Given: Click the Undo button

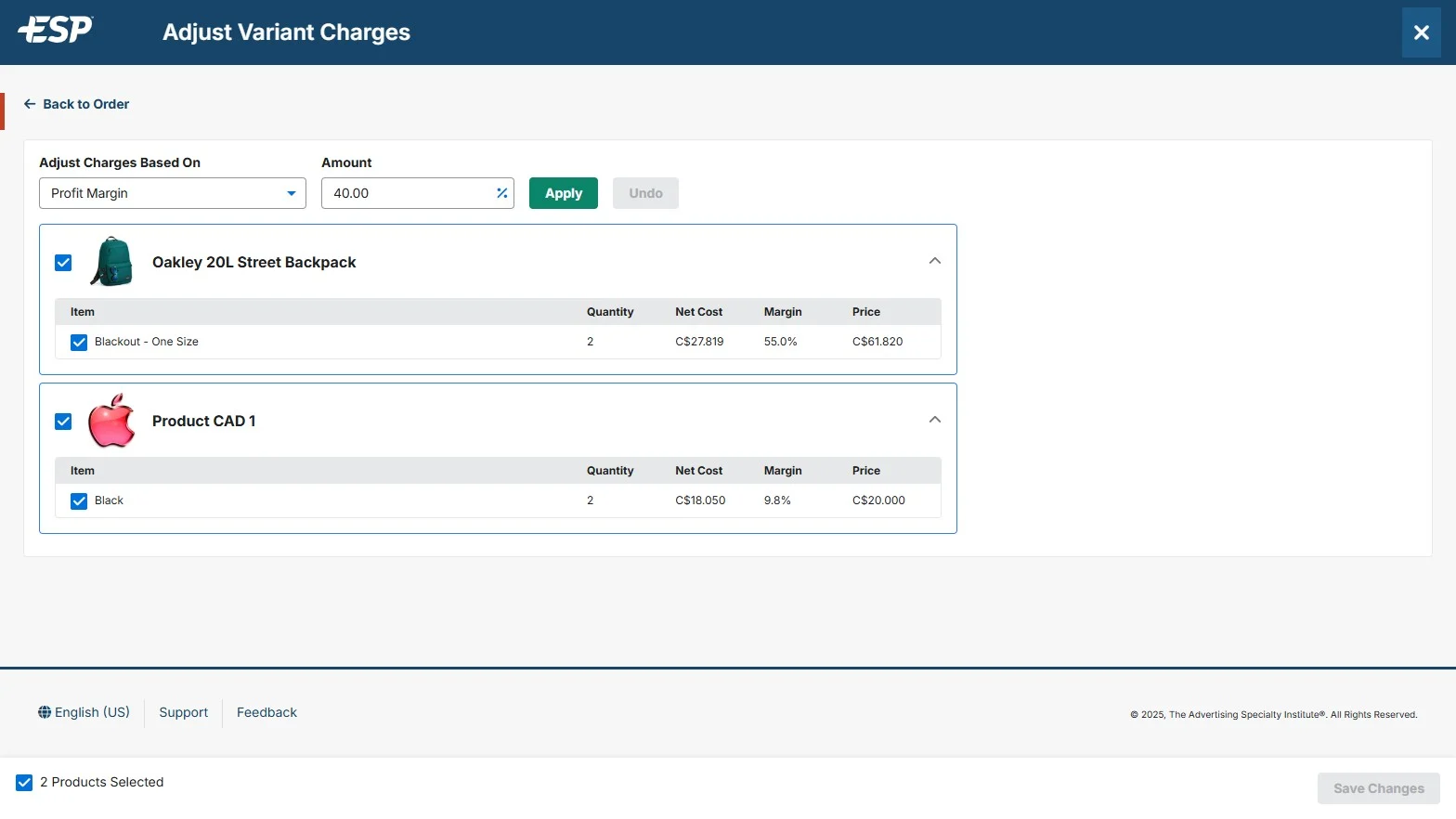Looking at the screenshot, I should [x=645, y=193].
